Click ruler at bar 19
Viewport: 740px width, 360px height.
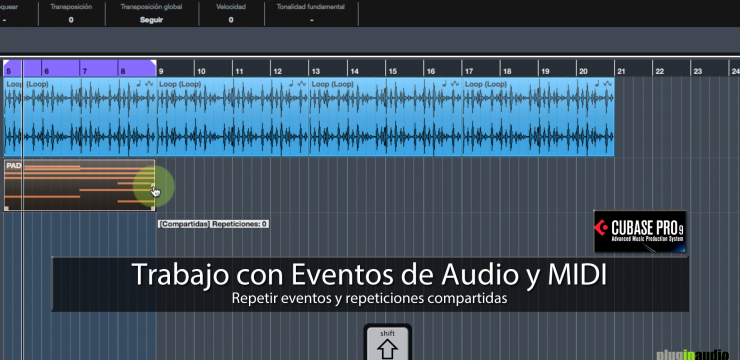545,71
